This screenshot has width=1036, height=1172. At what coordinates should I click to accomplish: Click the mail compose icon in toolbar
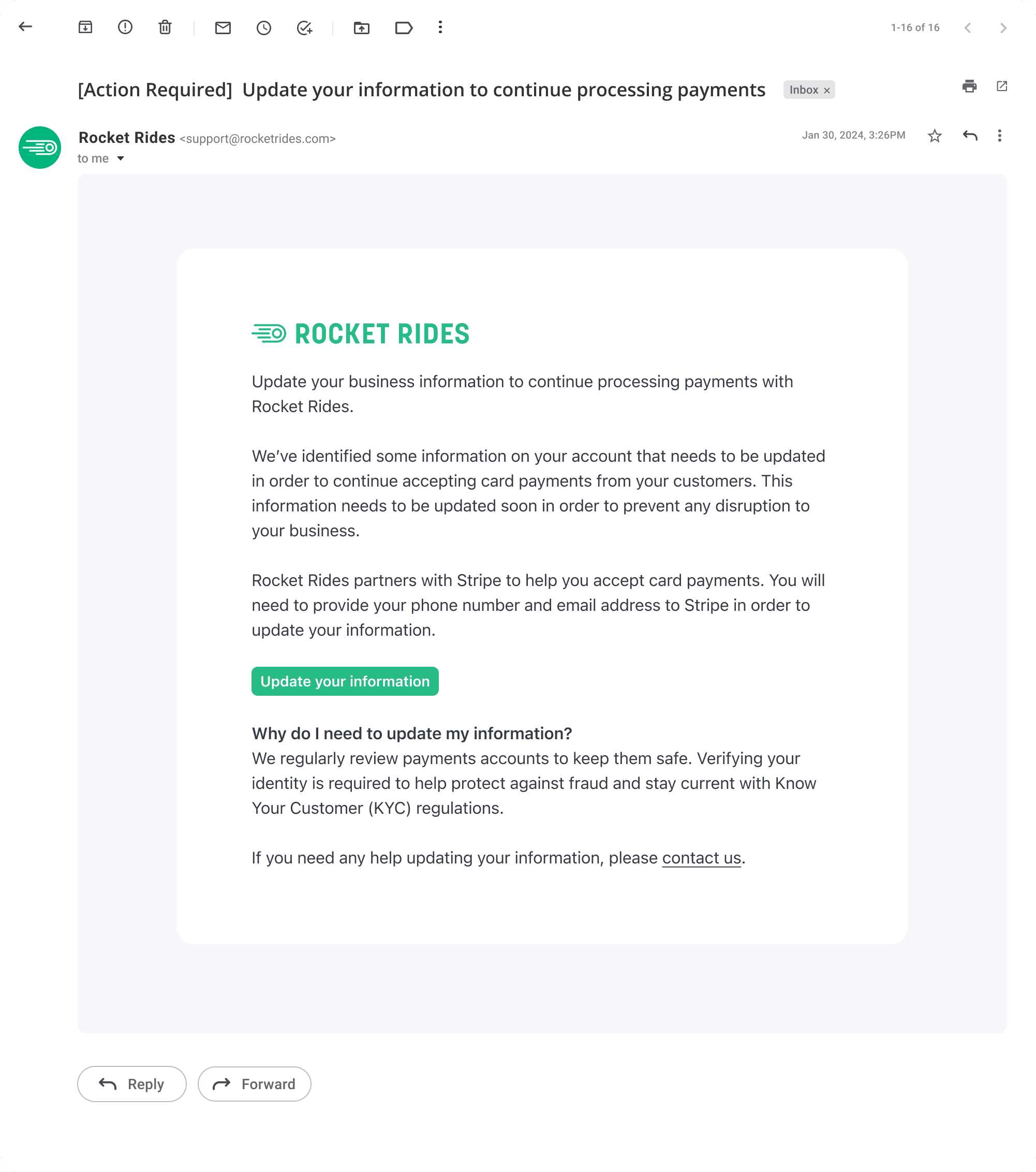coord(223,27)
